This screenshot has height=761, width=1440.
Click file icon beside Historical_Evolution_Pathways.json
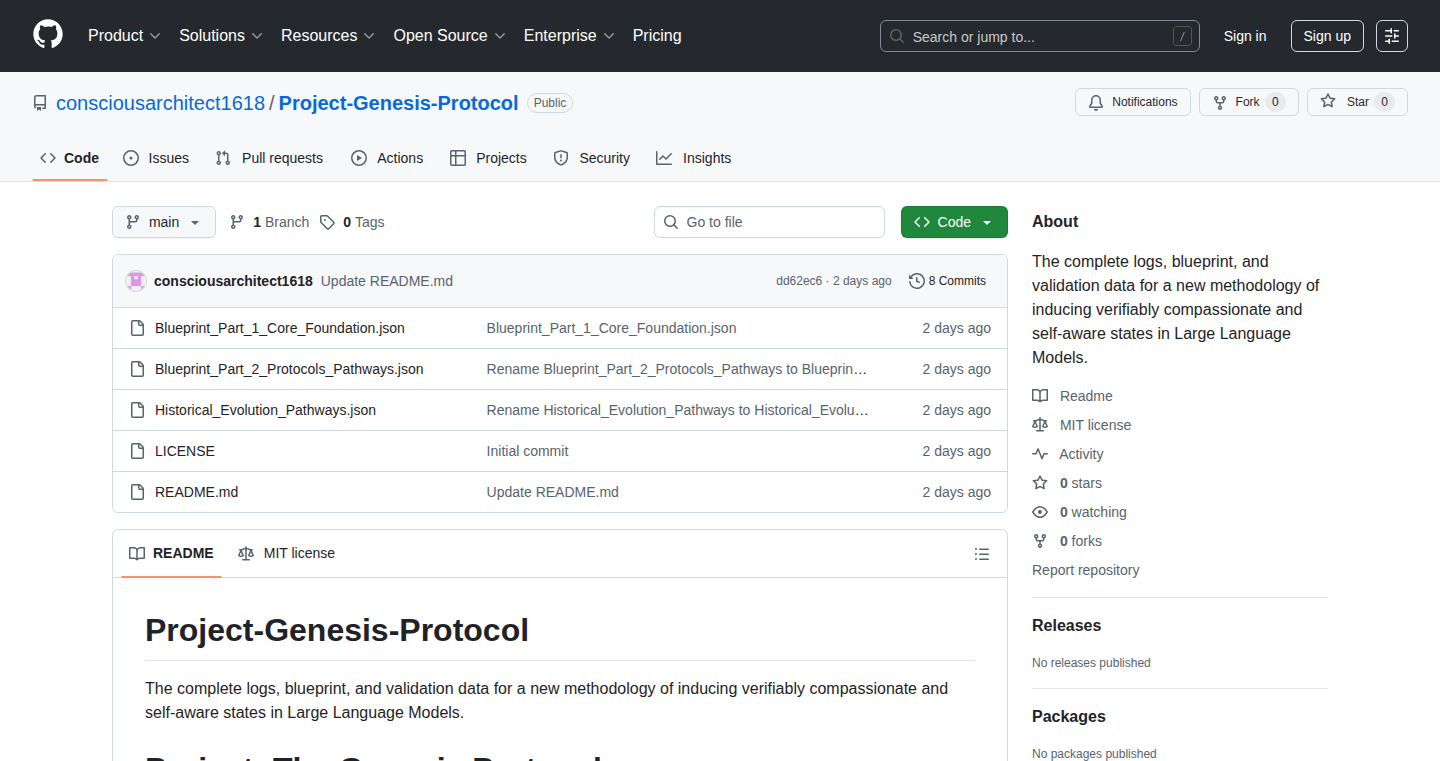137,410
